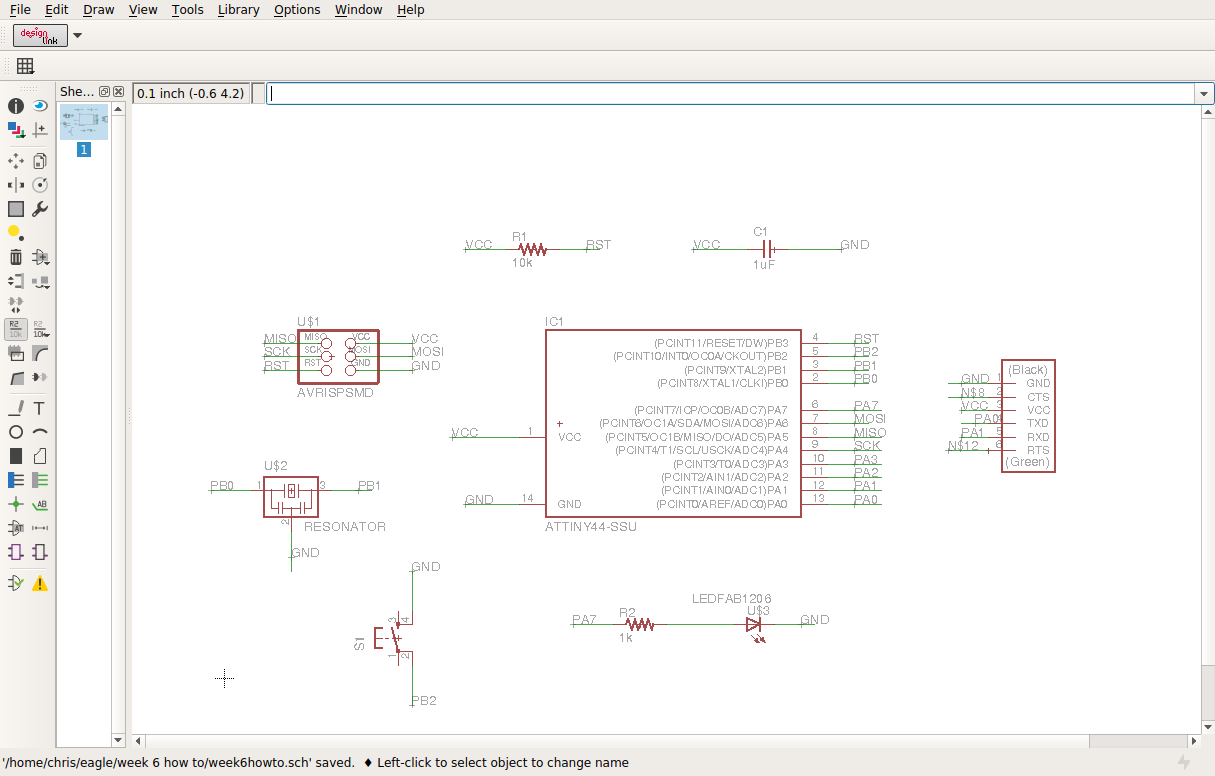Select sheet 1 thumbnail
The width and height of the screenshot is (1215, 776).
pos(84,122)
